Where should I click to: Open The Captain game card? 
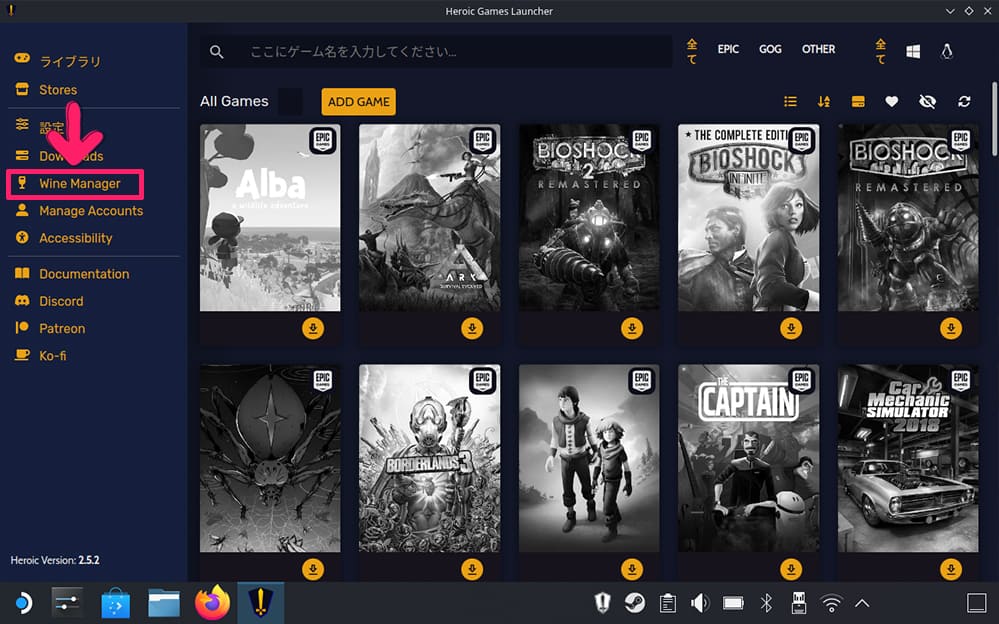coord(749,458)
